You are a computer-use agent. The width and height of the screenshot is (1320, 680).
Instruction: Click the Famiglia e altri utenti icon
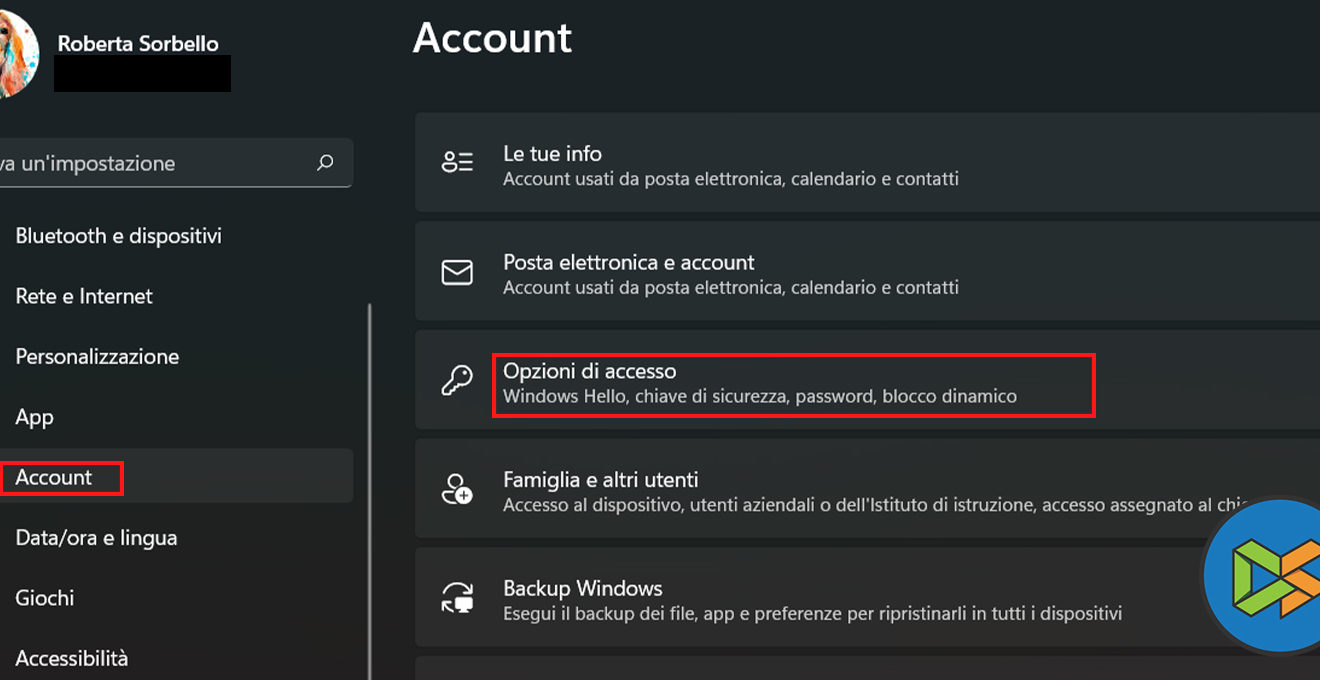[457, 490]
